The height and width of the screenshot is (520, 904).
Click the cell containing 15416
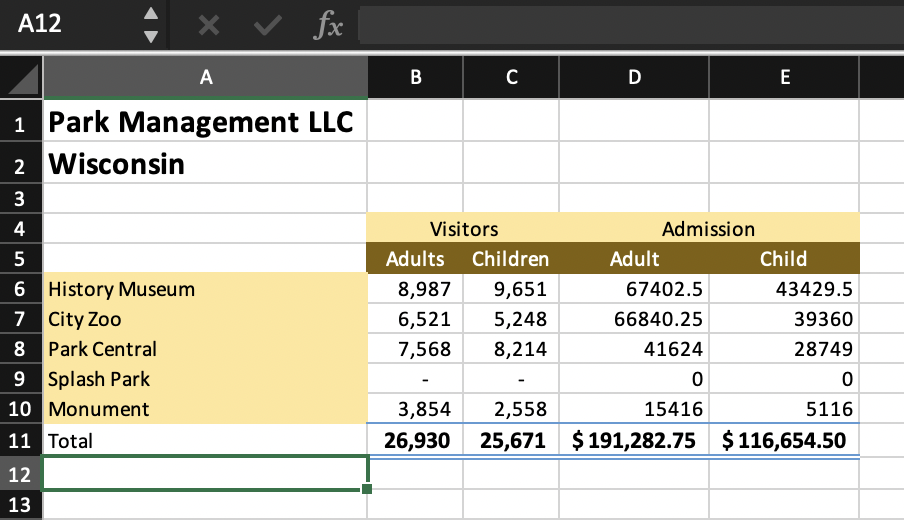(634, 409)
